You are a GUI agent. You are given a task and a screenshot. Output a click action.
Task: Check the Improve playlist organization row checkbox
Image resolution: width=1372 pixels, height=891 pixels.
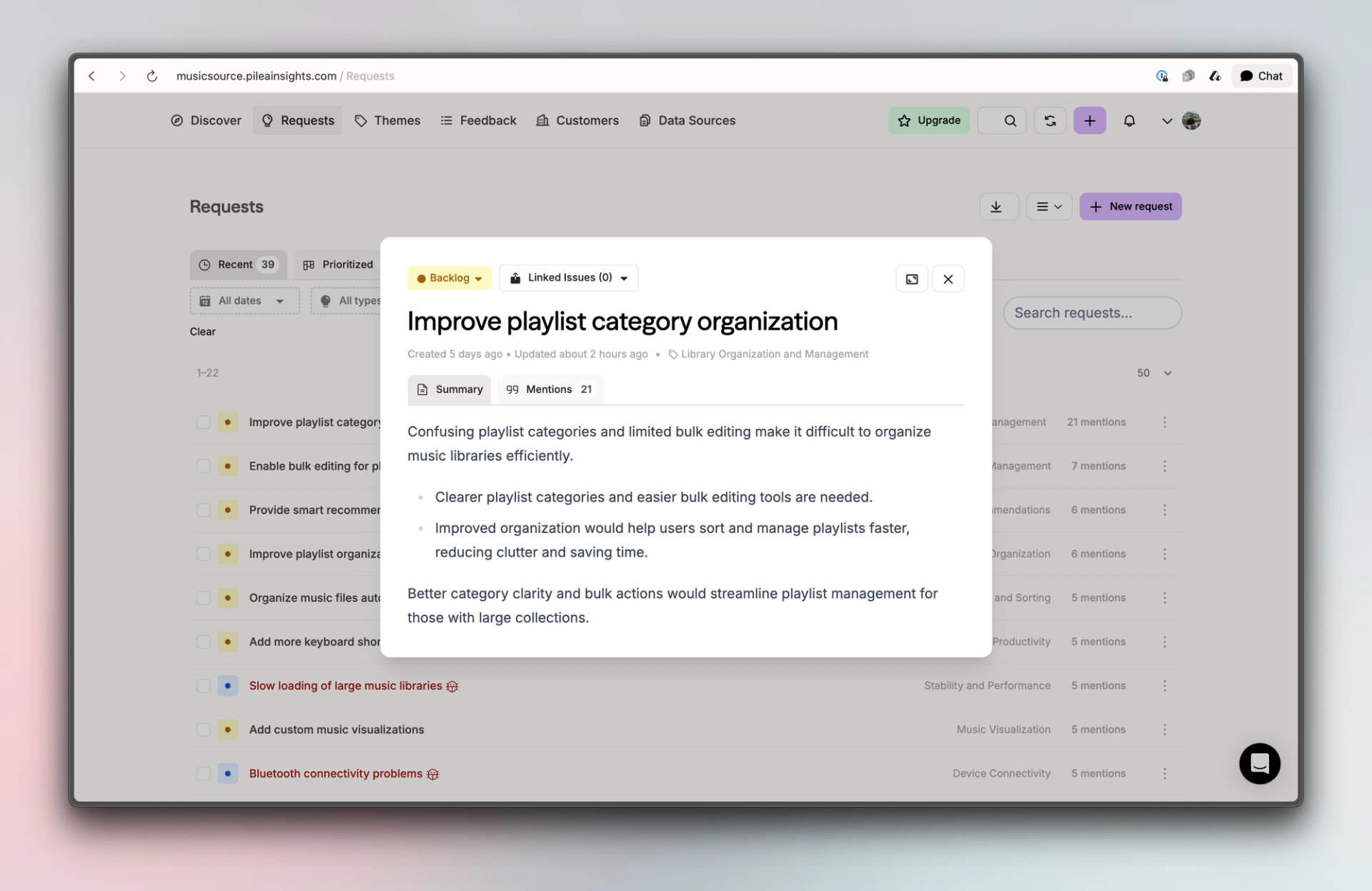click(x=203, y=554)
